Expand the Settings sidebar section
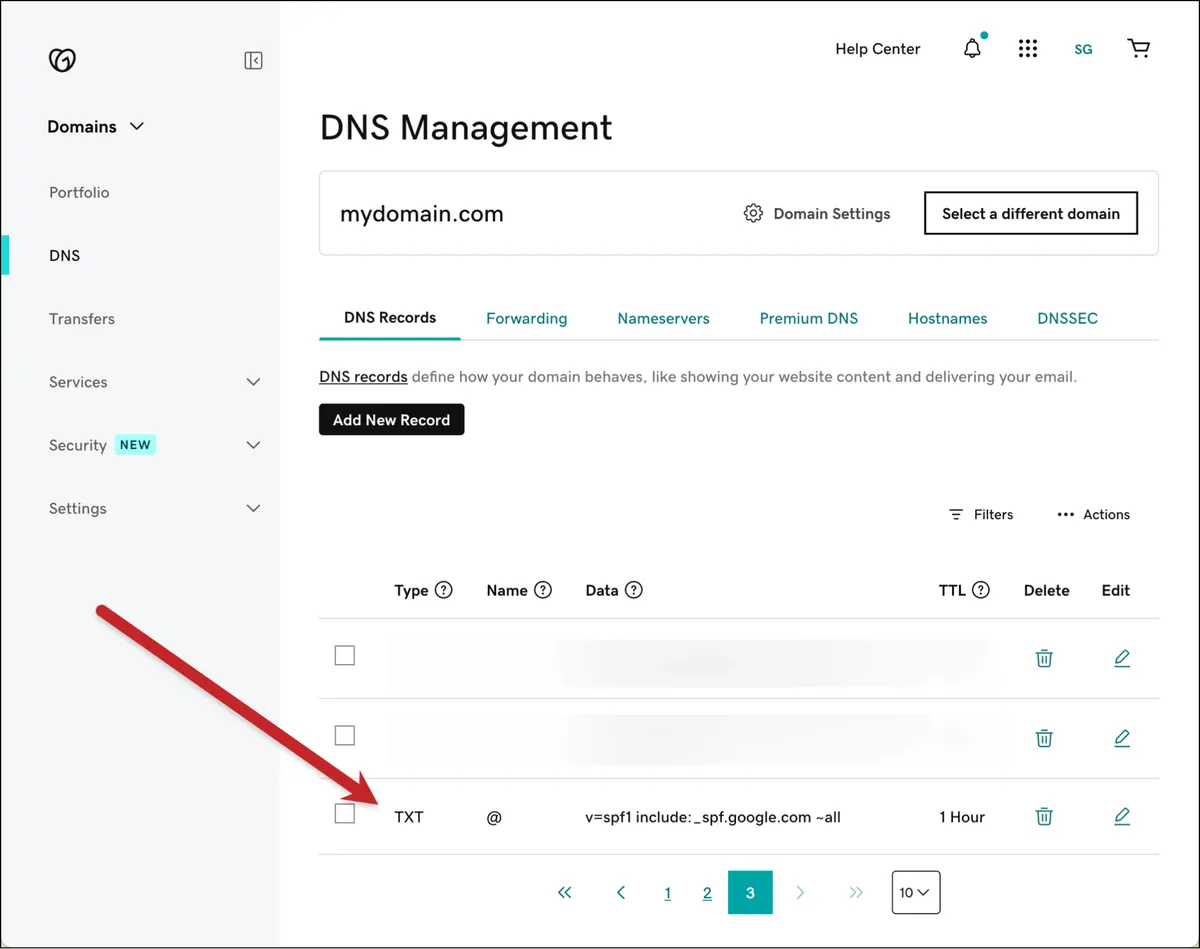The height and width of the screenshot is (949, 1200). coord(254,508)
